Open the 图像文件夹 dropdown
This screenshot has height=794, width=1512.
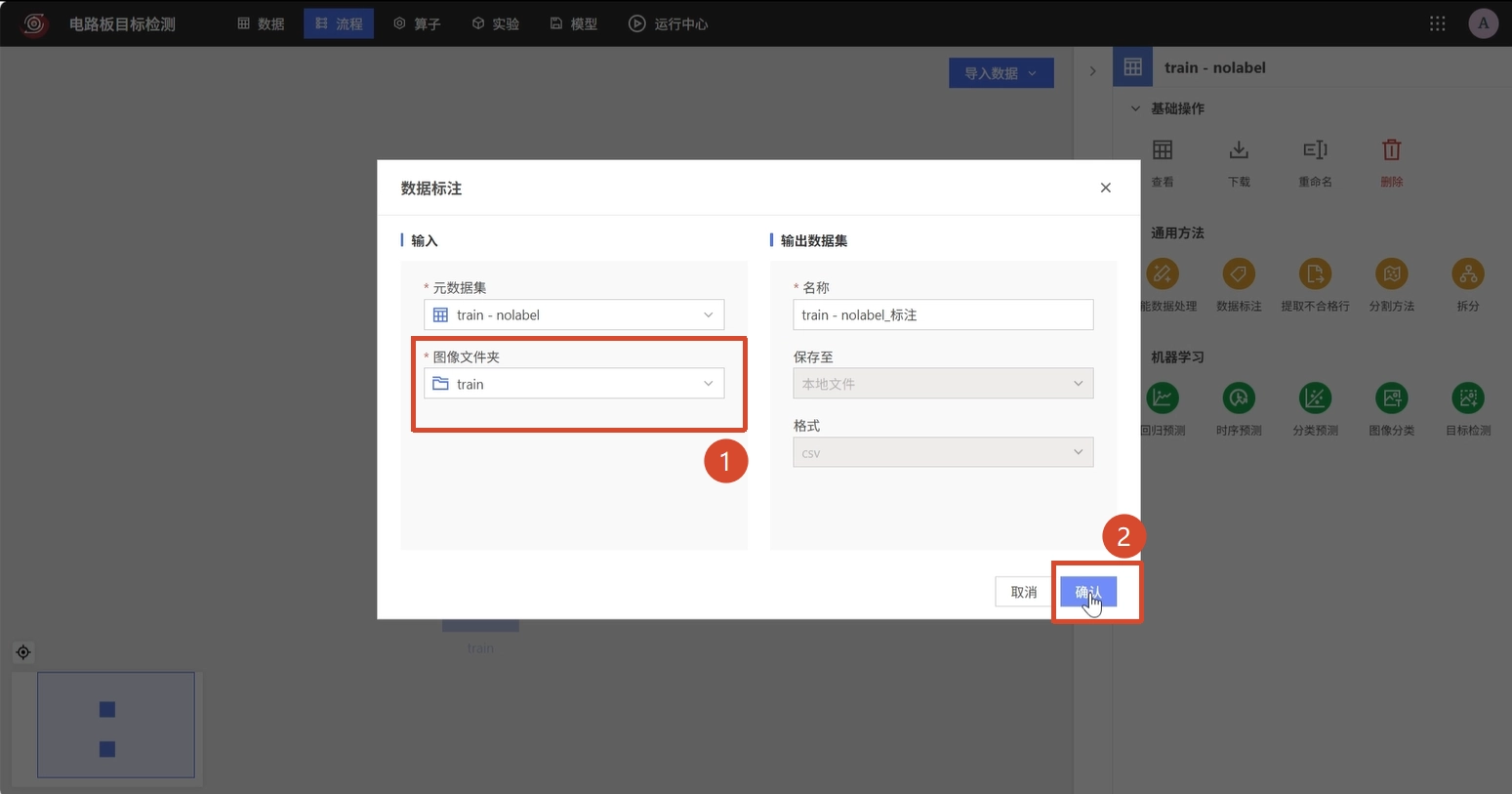(x=574, y=384)
